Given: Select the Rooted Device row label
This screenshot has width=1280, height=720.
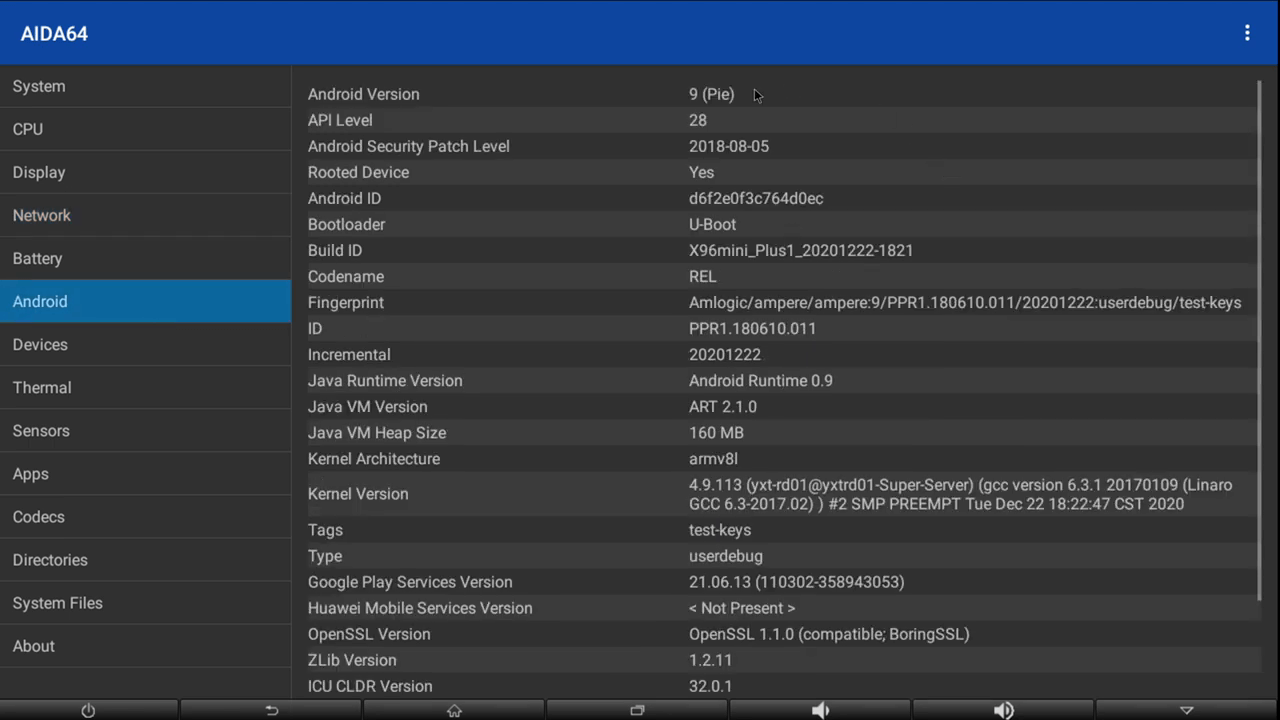Looking at the screenshot, I should [358, 172].
